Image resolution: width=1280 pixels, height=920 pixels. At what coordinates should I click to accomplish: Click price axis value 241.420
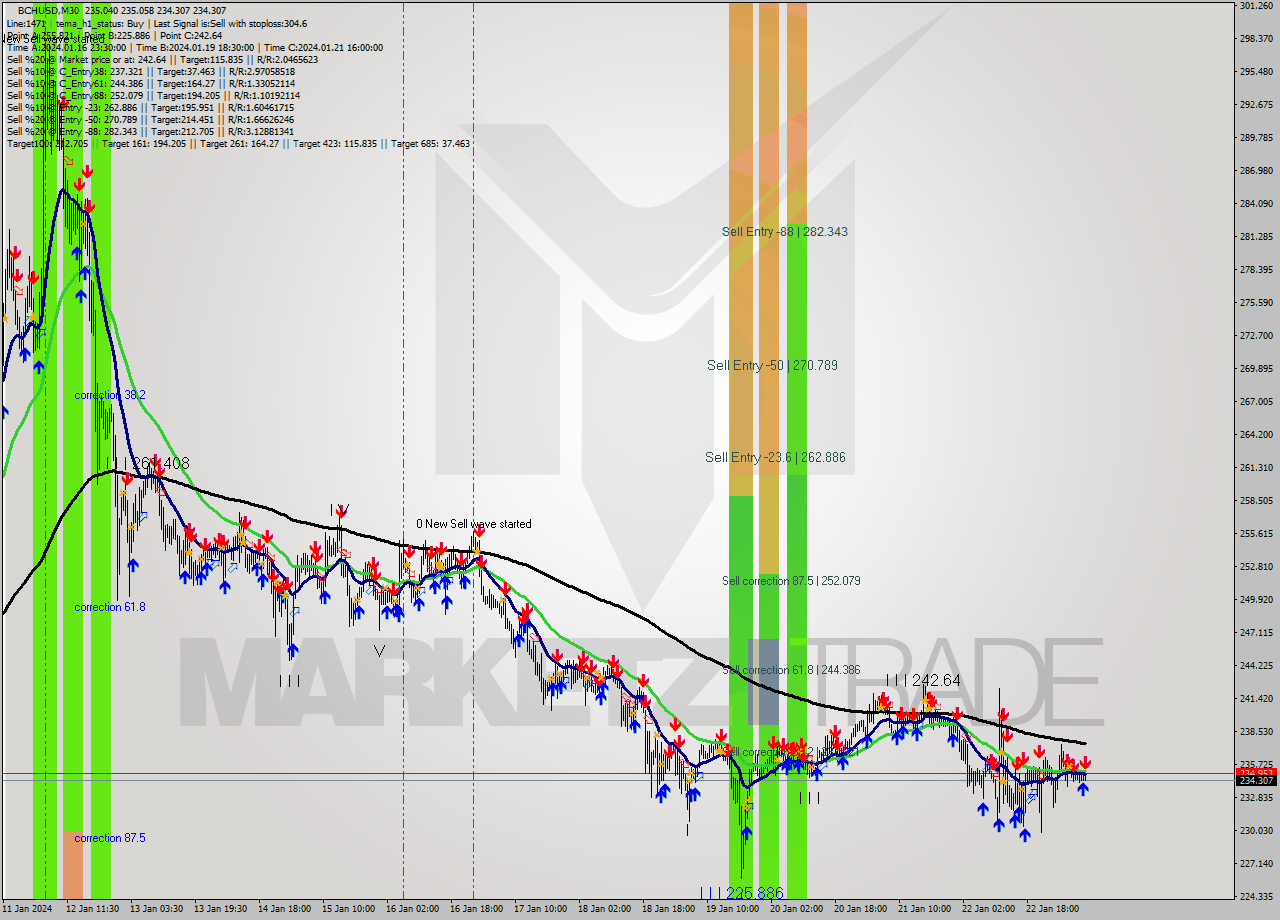1256,698
